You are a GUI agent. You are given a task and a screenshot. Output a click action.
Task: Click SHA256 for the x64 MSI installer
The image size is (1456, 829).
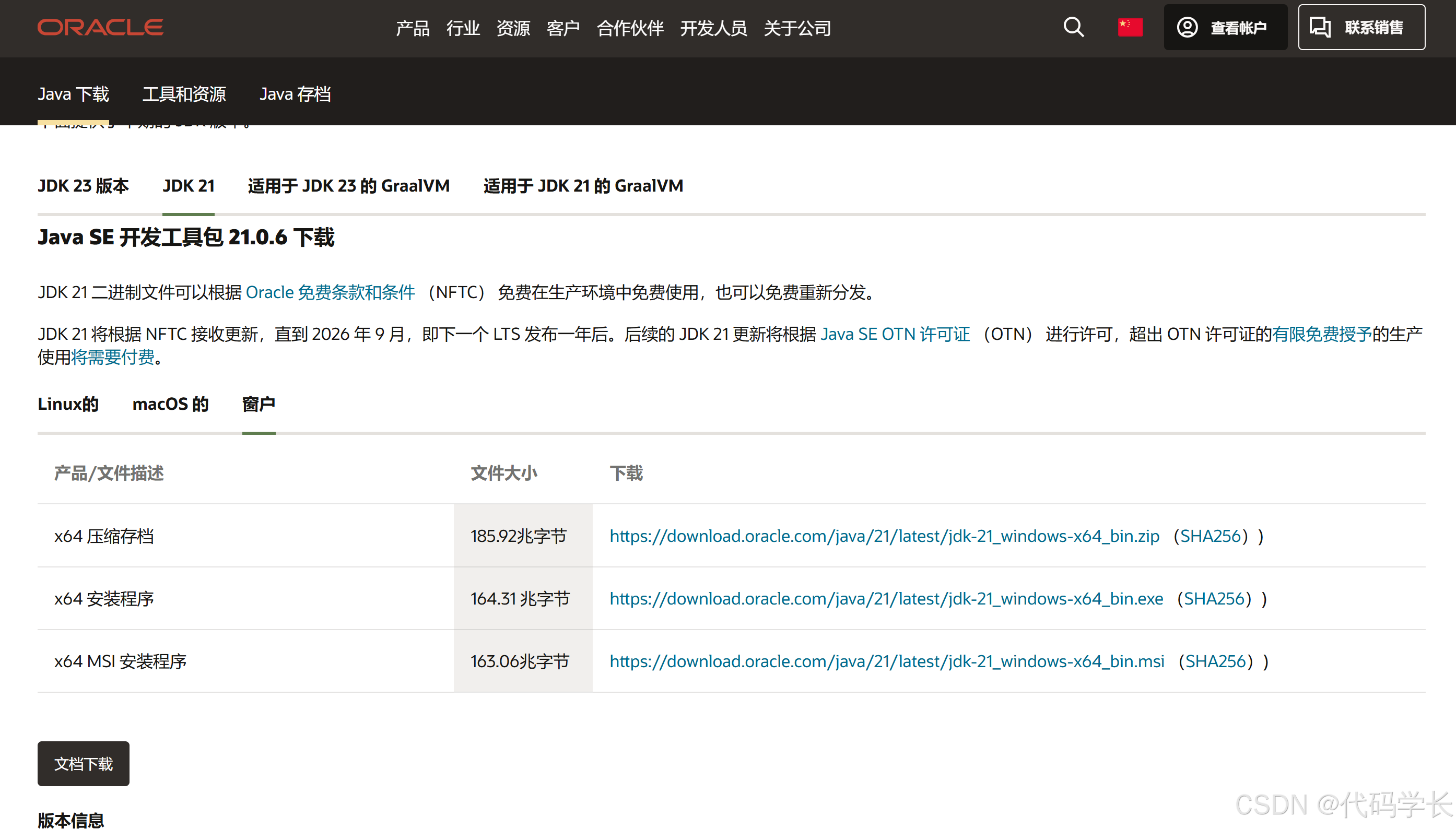[x=1215, y=661]
